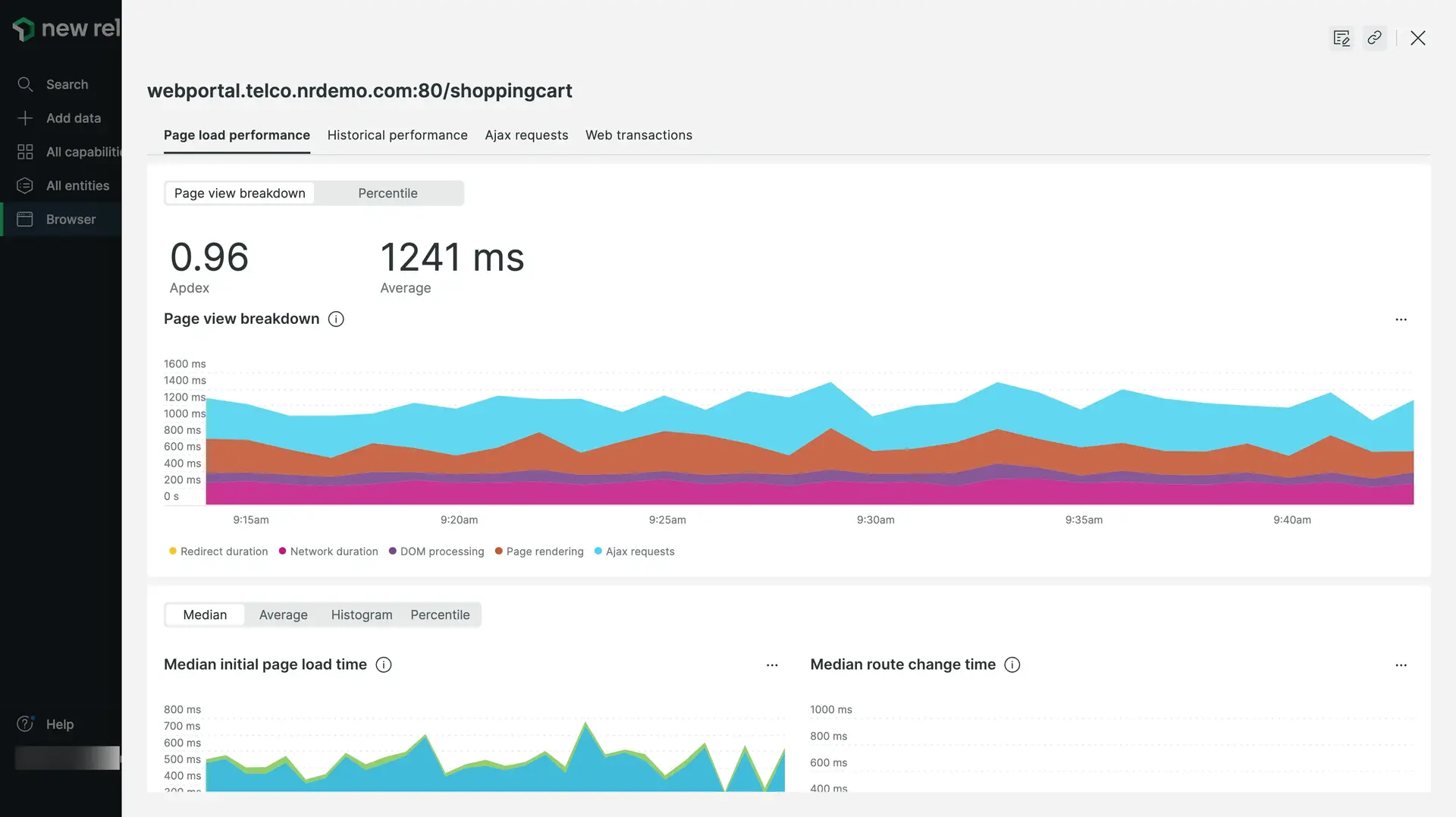Screen dimensions: 1456x817
Task: Open the All entities sidebar icon
Action: point(25,186)
